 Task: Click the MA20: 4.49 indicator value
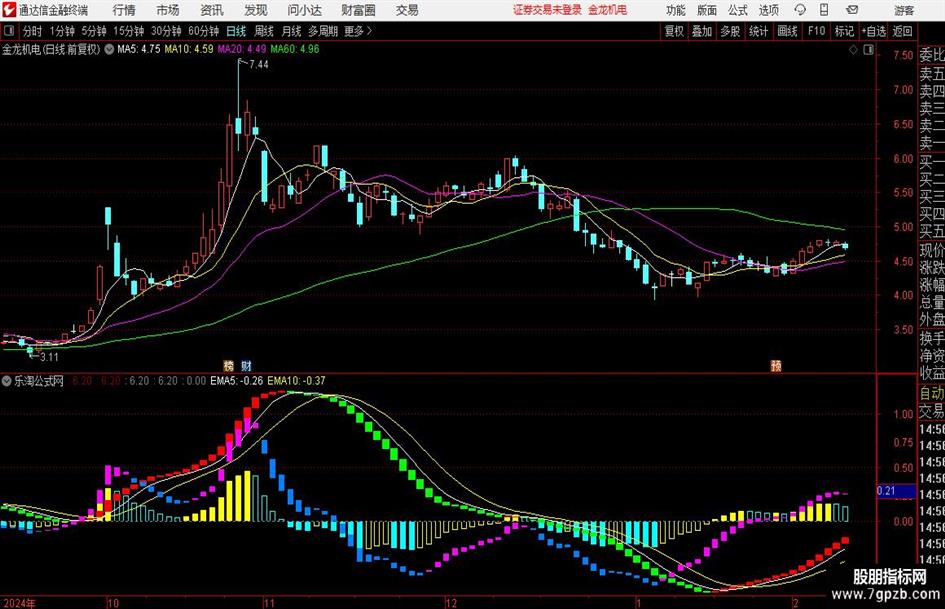pos(242,49)
